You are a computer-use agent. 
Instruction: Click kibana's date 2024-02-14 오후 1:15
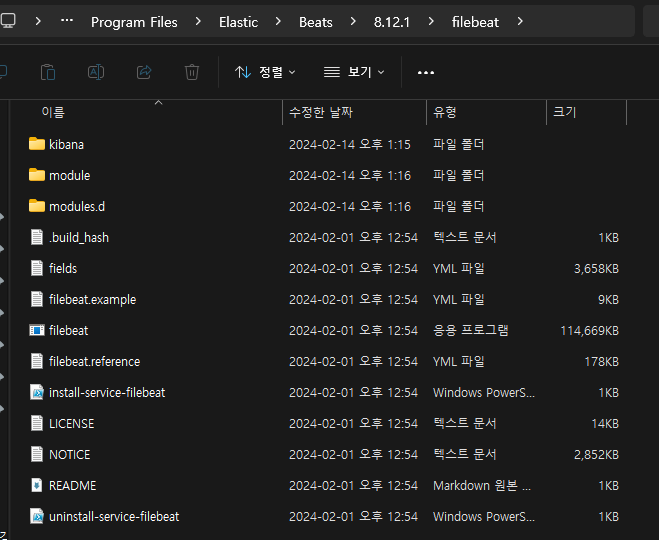click(x=350, y=145)
